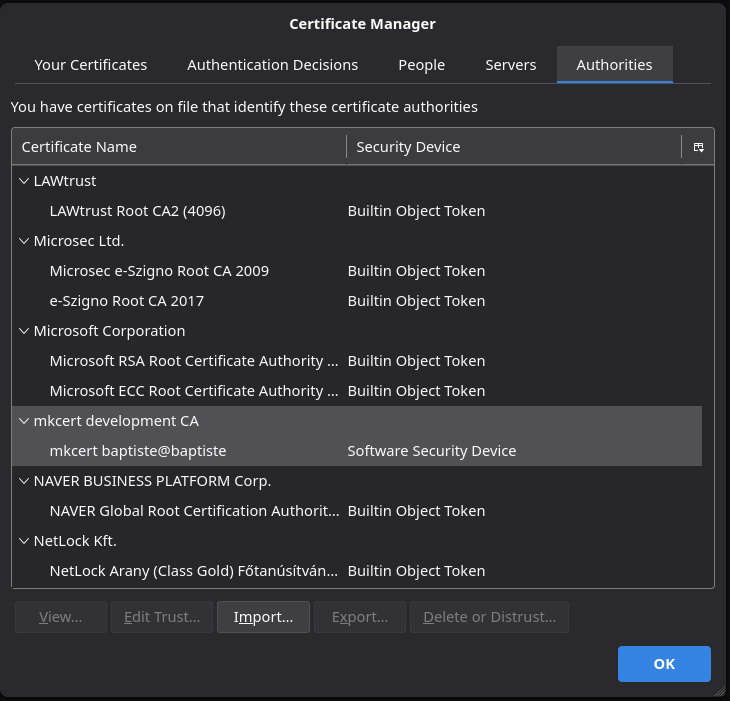Click the View... button
Viewport: 730px width, 701px height.
[61, 617]
